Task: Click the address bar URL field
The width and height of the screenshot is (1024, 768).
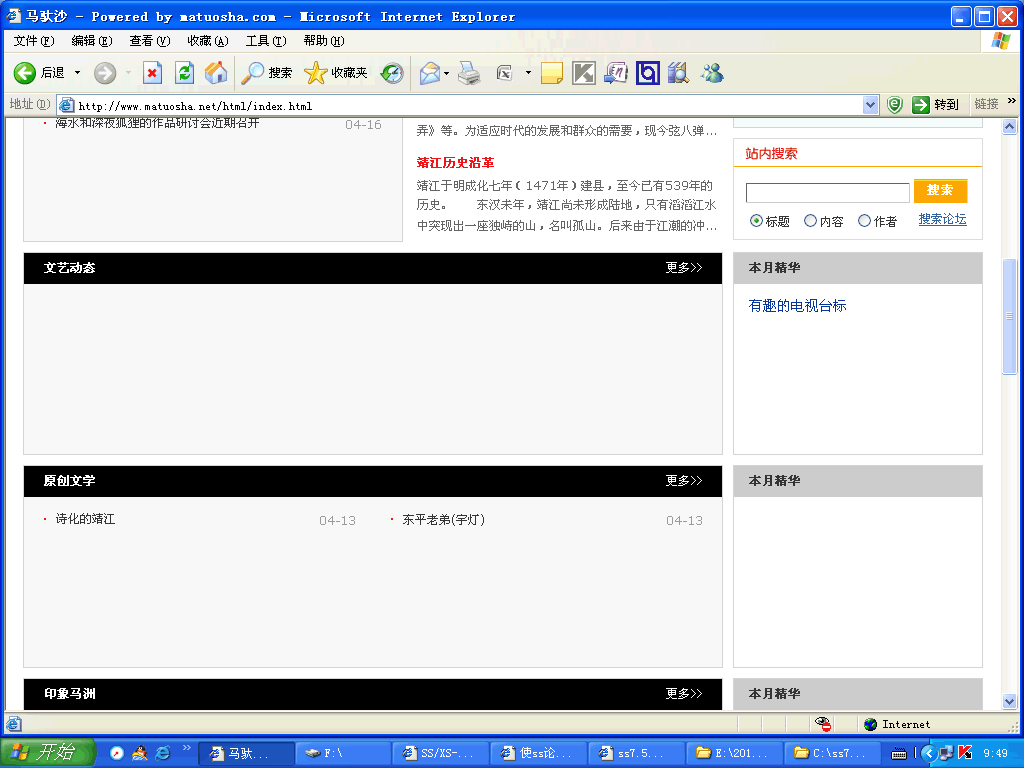Action: coord(460,105)
